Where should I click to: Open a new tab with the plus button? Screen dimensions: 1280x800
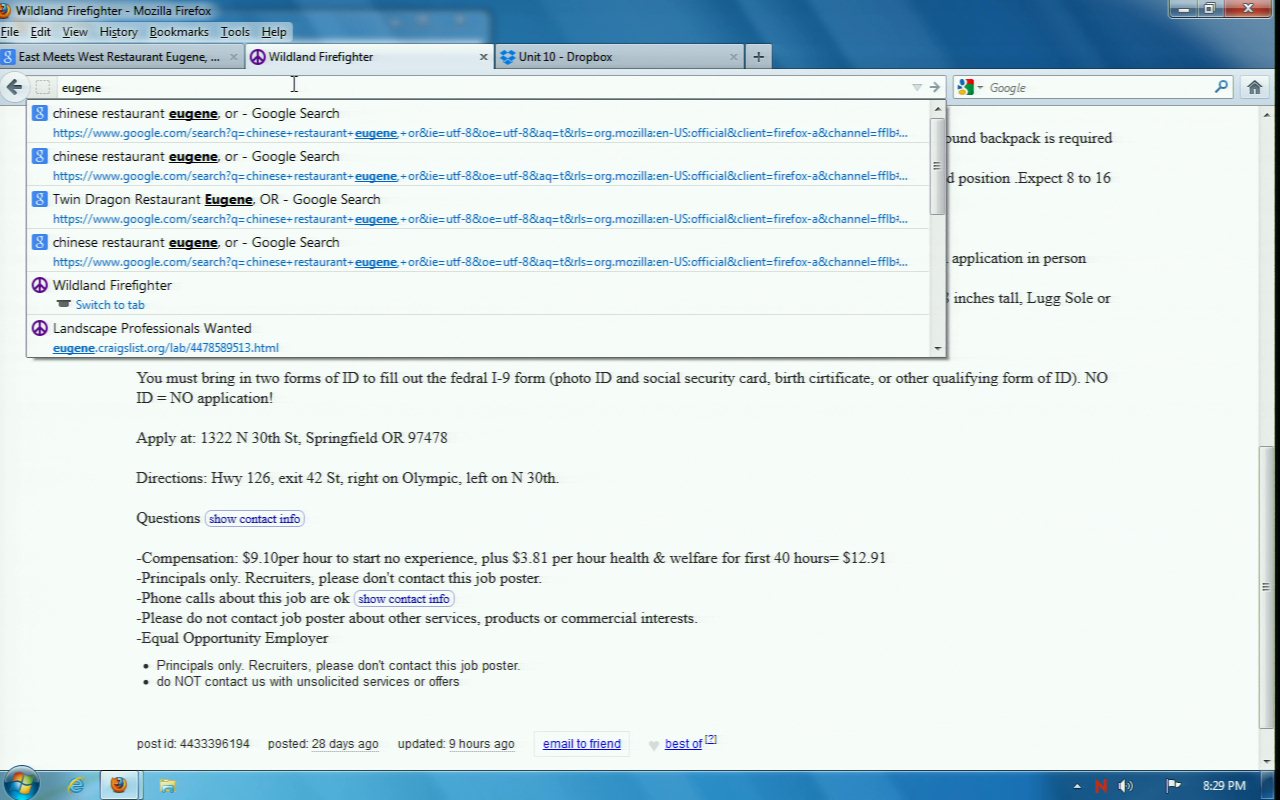click(x=758, y=57)
